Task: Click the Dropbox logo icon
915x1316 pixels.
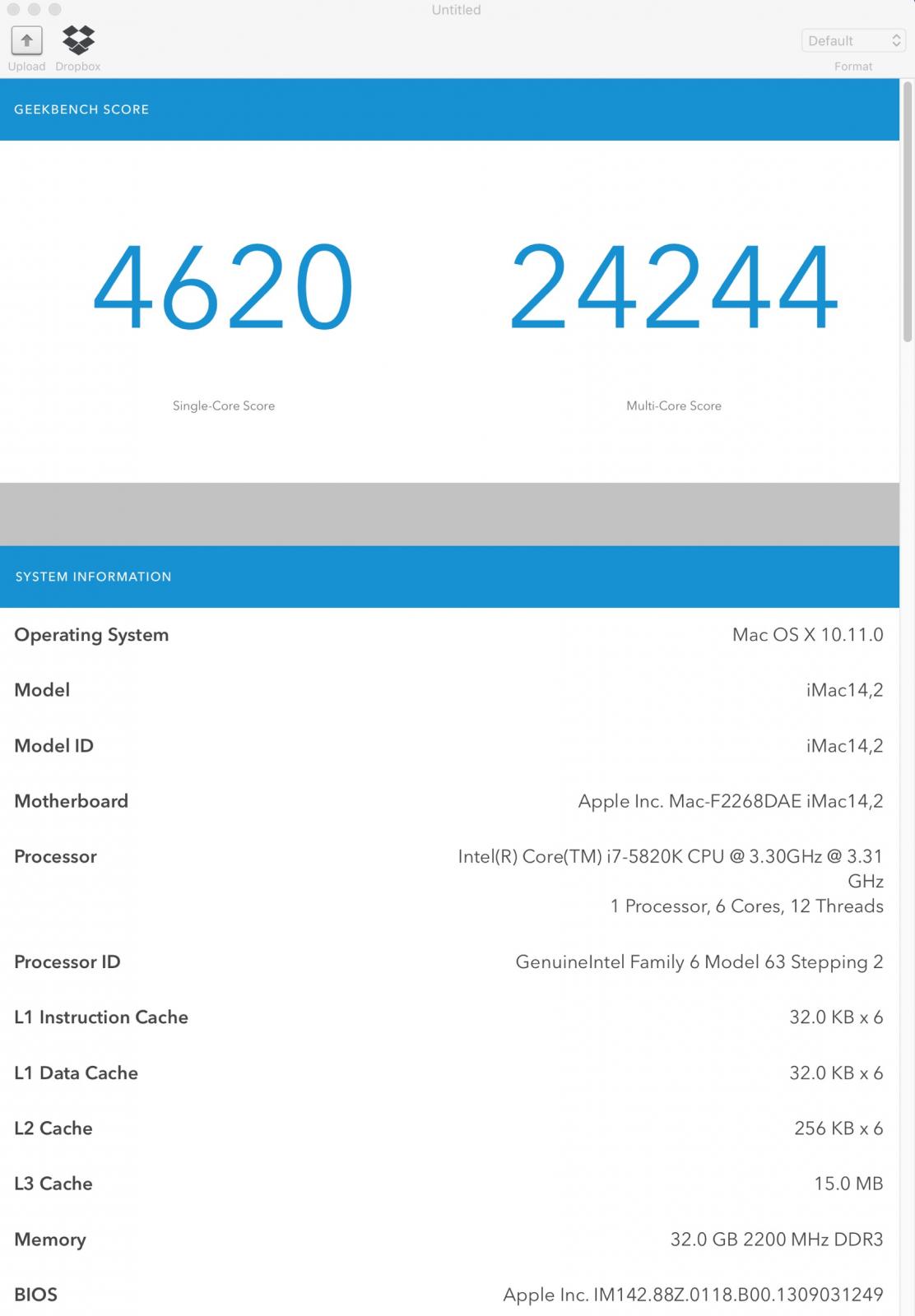Action: [78, 39]
